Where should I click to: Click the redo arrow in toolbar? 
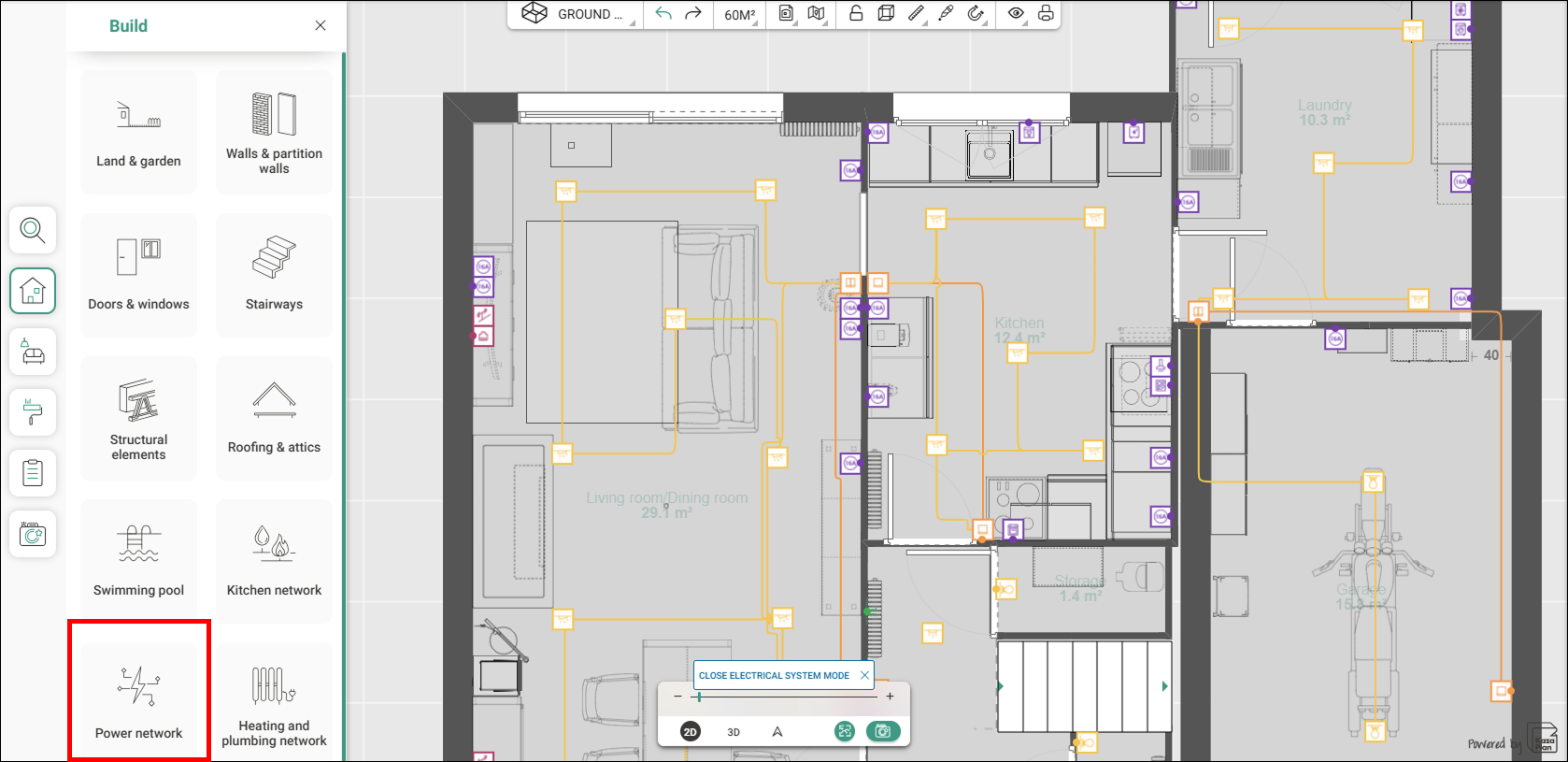tap(693, 14)
